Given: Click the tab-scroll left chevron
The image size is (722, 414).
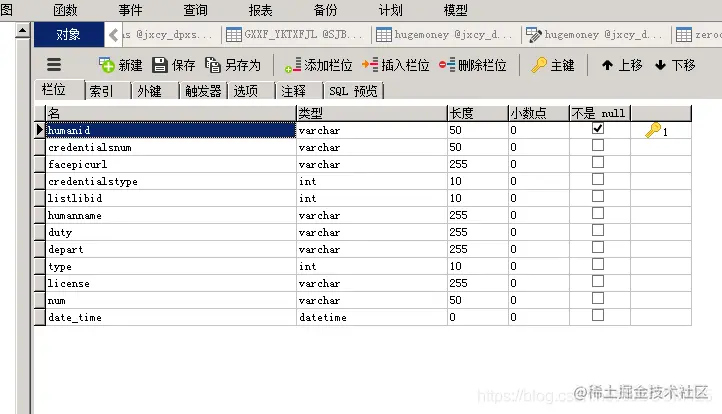Looking at the screenshot, I should [113, 35].
